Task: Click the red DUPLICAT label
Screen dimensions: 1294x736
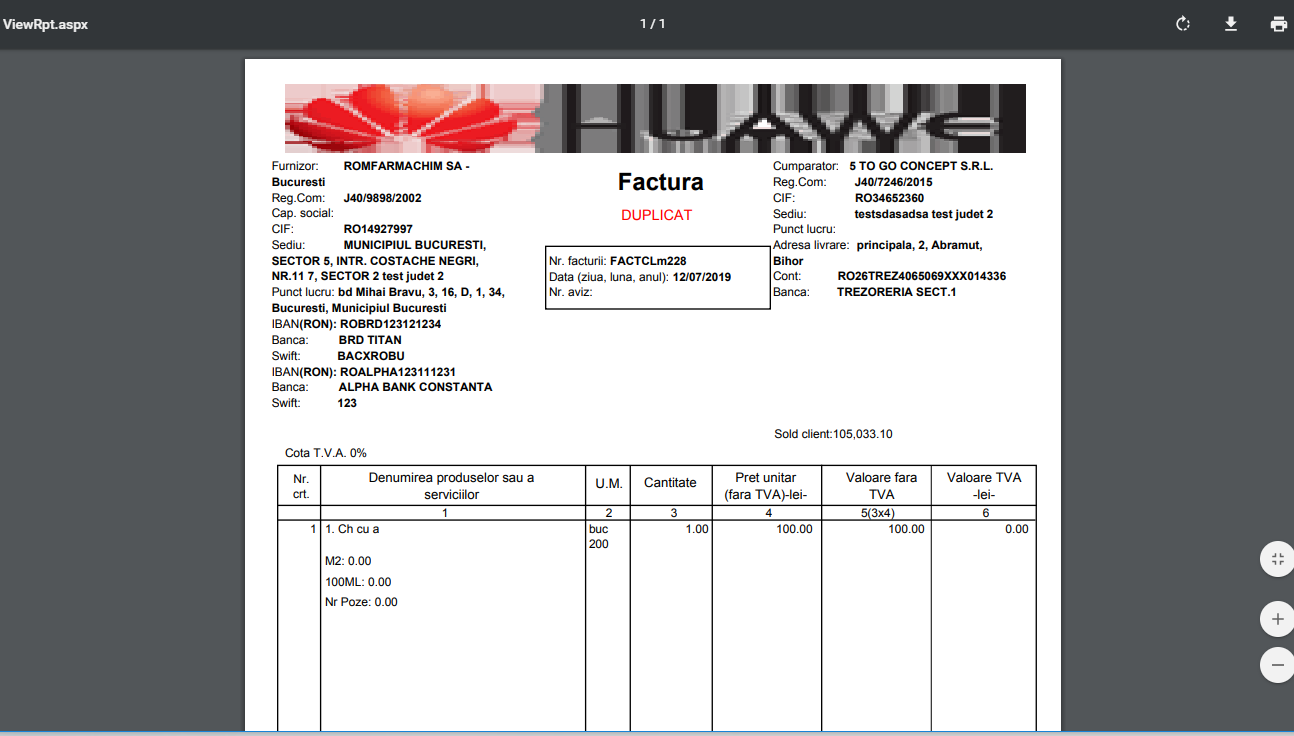Action: click(656, 215)
